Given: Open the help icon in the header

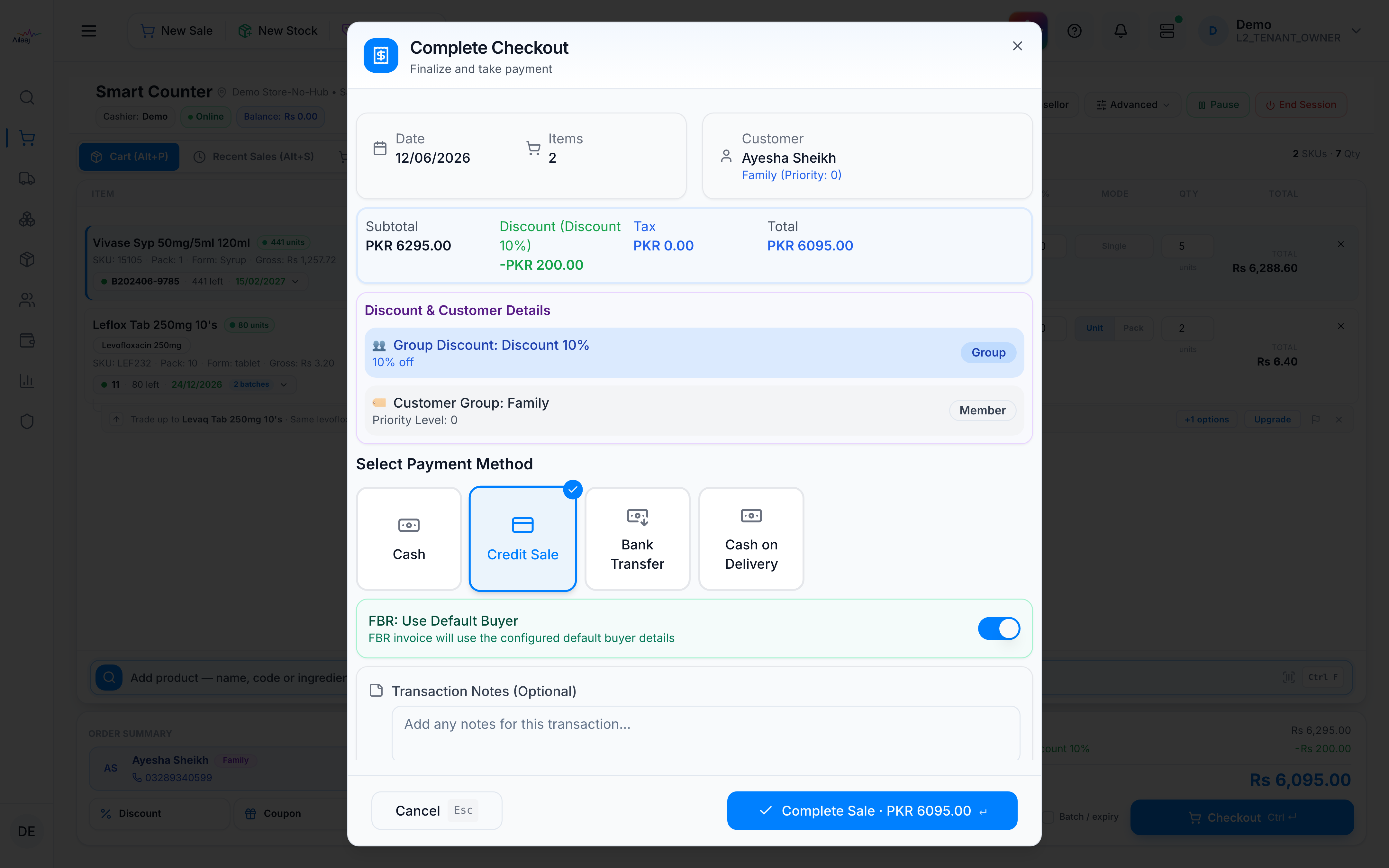Looking at the screenshot, I should click(1075, 31).
